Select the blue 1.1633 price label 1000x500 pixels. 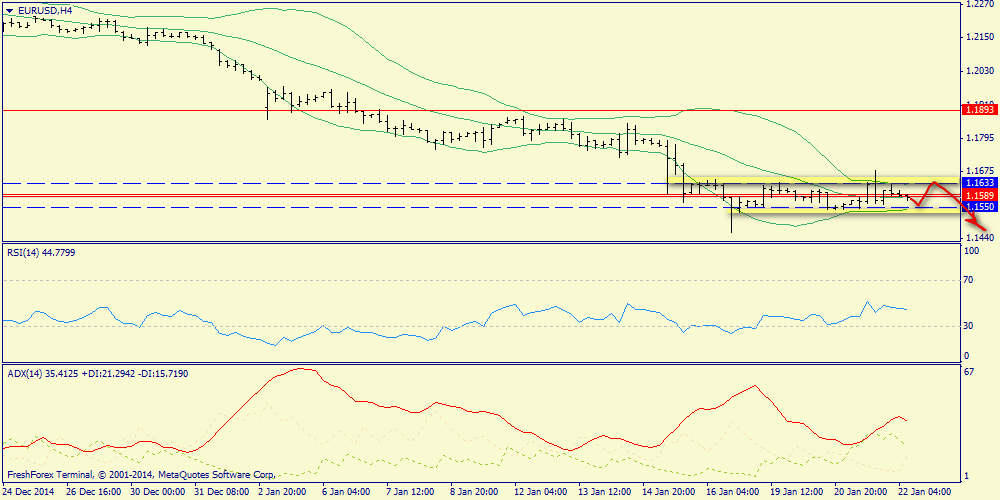981,183
